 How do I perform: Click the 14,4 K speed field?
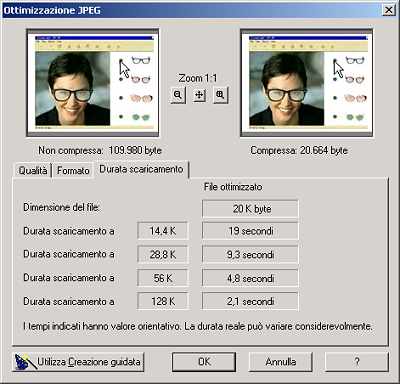pyautogui.click(x=163, y=231)
